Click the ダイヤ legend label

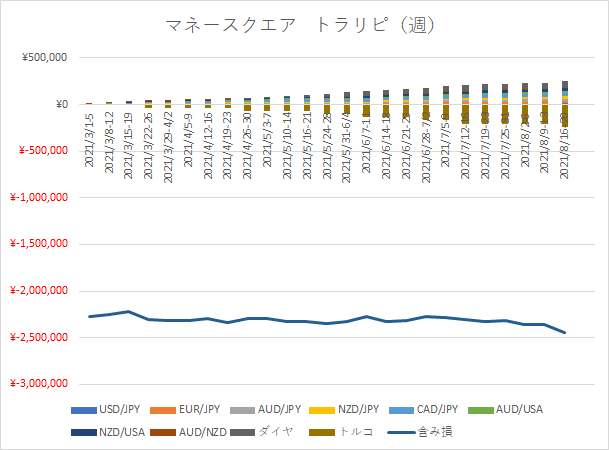[x=275, y=432]
